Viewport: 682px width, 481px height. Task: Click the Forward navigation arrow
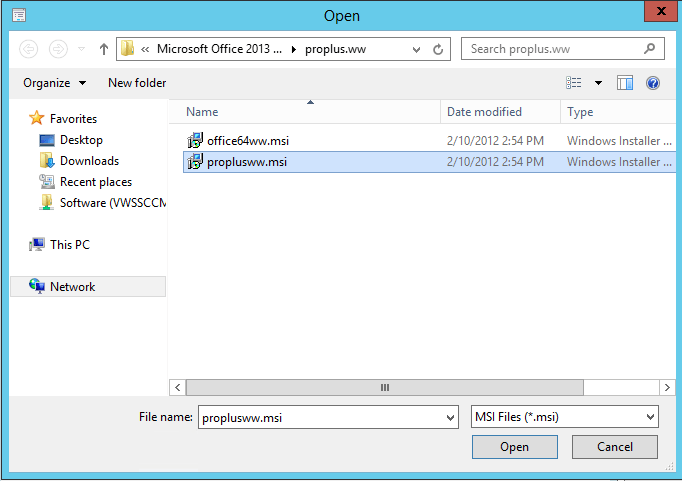coord(58,49)
